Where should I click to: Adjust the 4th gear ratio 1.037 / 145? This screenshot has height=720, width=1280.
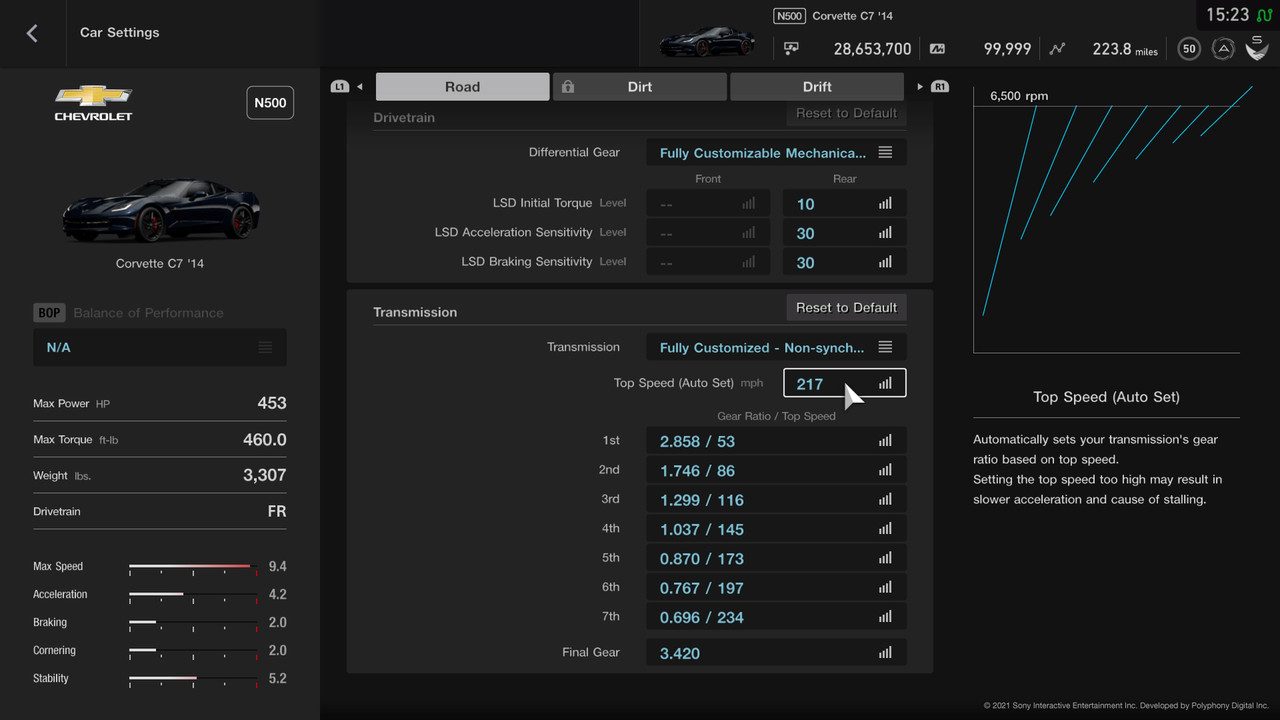pyautogui.click(x=776, y=529)
